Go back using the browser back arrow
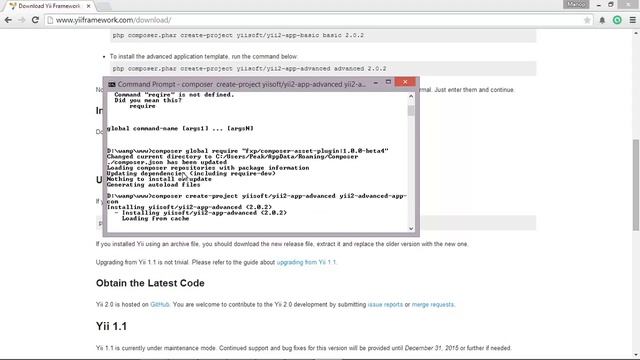The height and width of the screenshot is (360, 640). point(8,20)
